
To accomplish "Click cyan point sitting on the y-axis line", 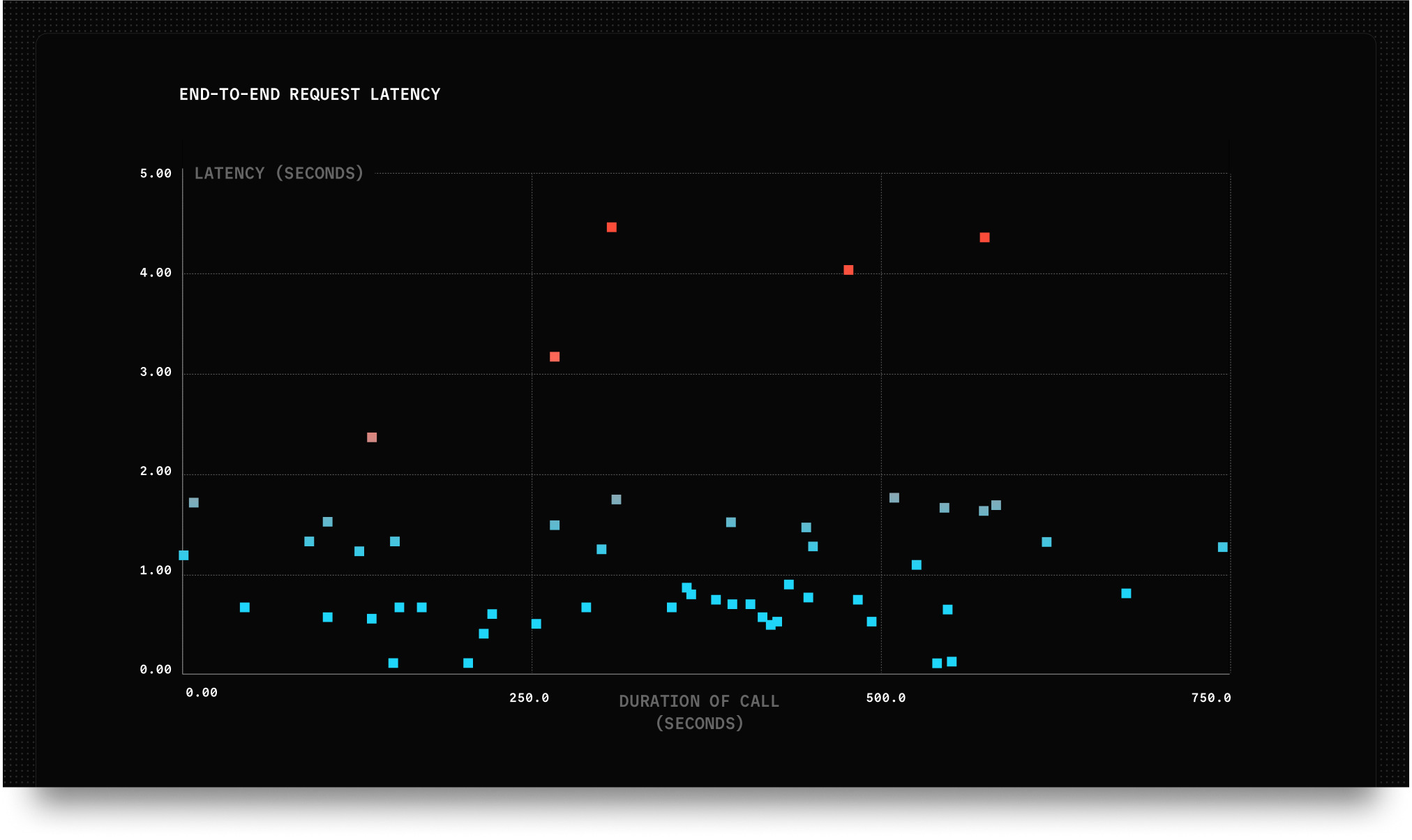I will point(183,555).
